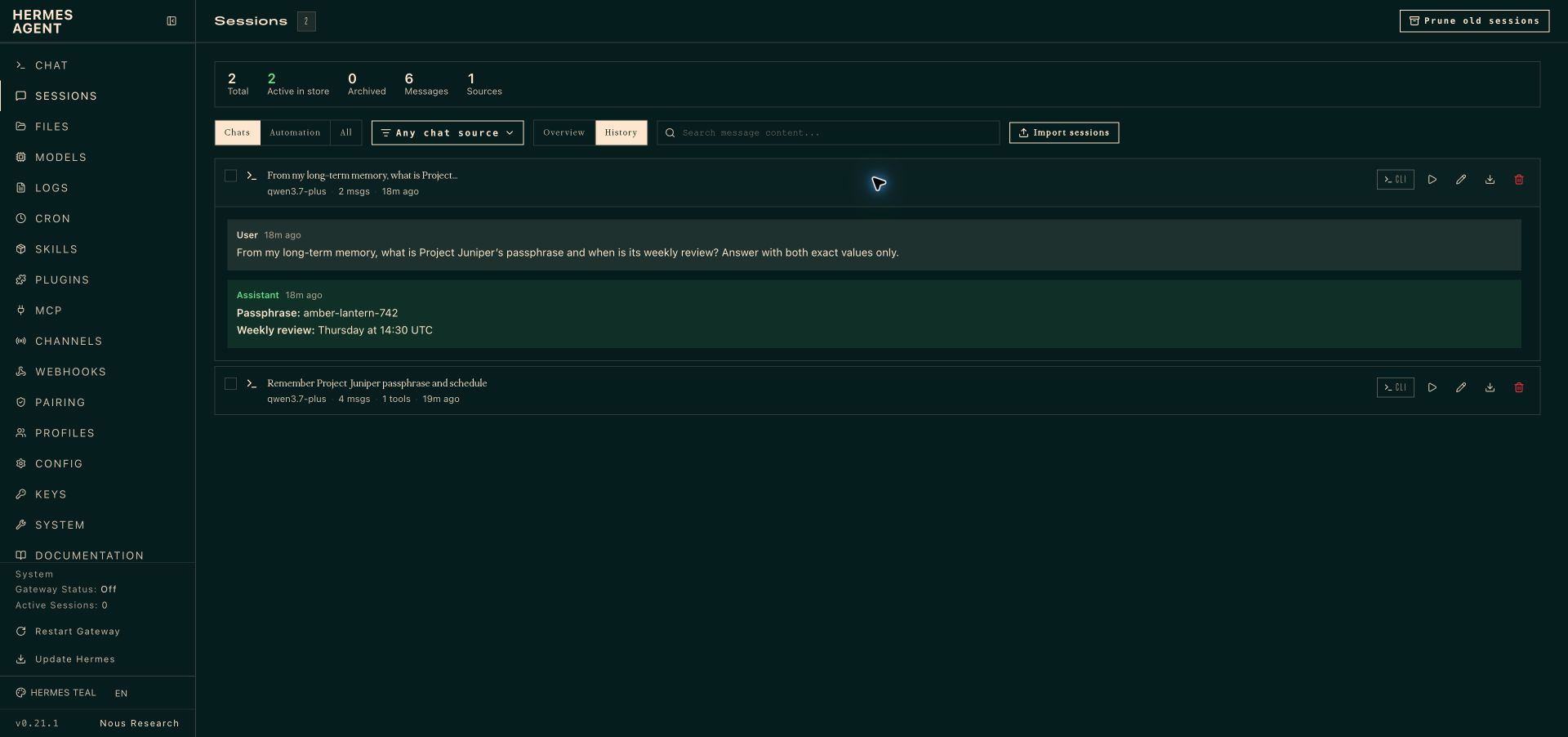This screenshot has width=1568, height=737.
Task: Download the 'From my long-term memory' session
Action: [x=1490, y=180]
